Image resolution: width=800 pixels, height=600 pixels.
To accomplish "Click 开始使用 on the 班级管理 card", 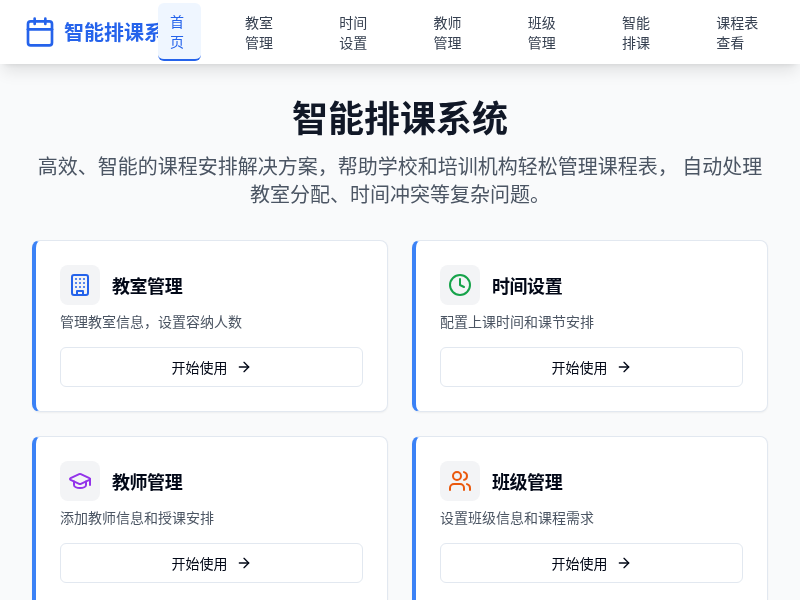I will coord(591,563).
